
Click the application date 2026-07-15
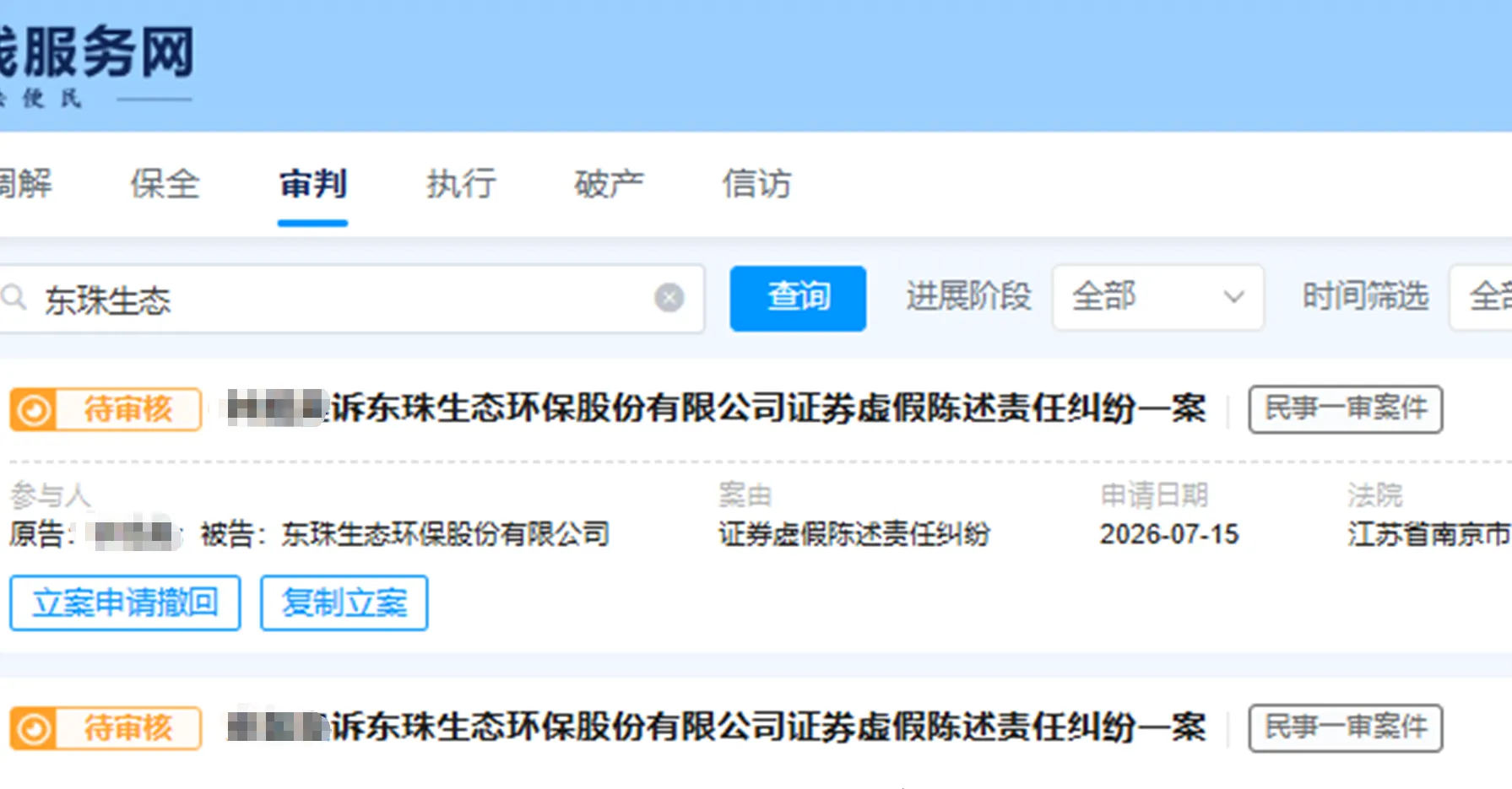[x=1169, y=534]
